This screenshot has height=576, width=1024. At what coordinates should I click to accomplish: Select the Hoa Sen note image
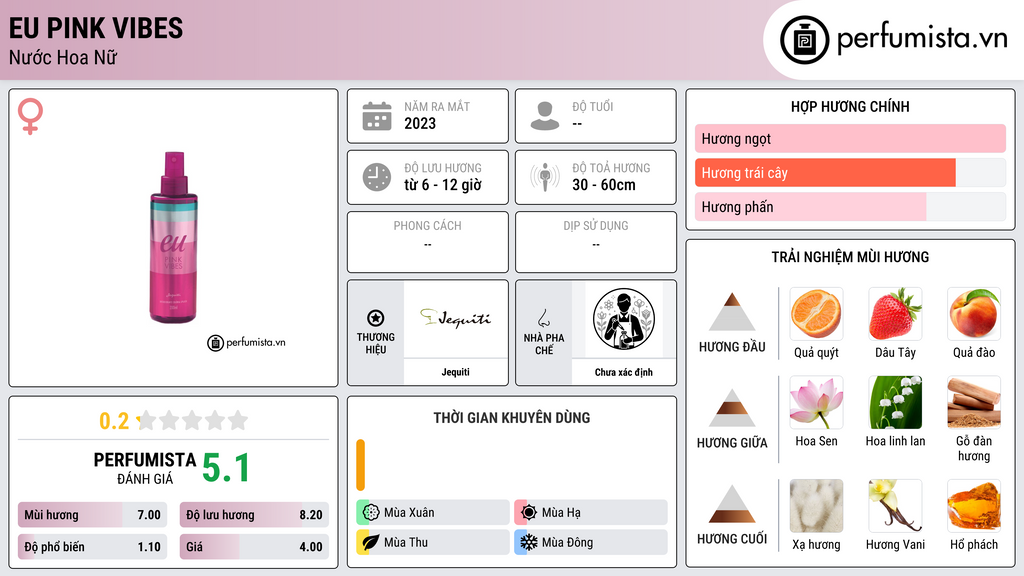coord(816,402)
